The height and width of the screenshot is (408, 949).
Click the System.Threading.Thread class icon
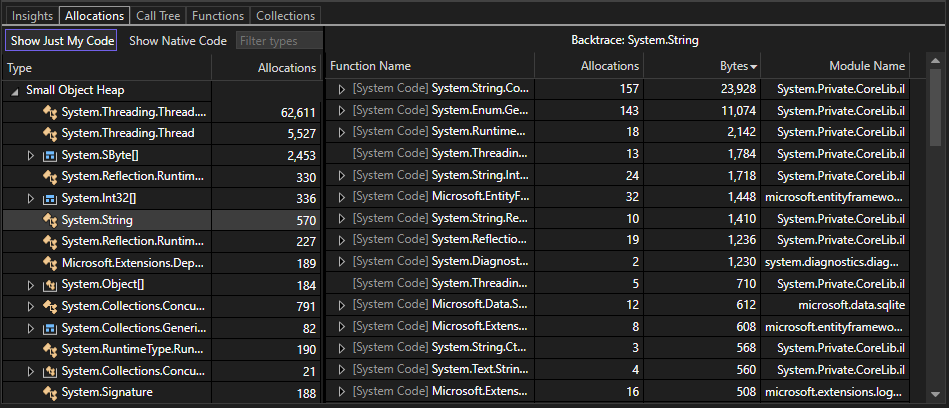point(49,133)
